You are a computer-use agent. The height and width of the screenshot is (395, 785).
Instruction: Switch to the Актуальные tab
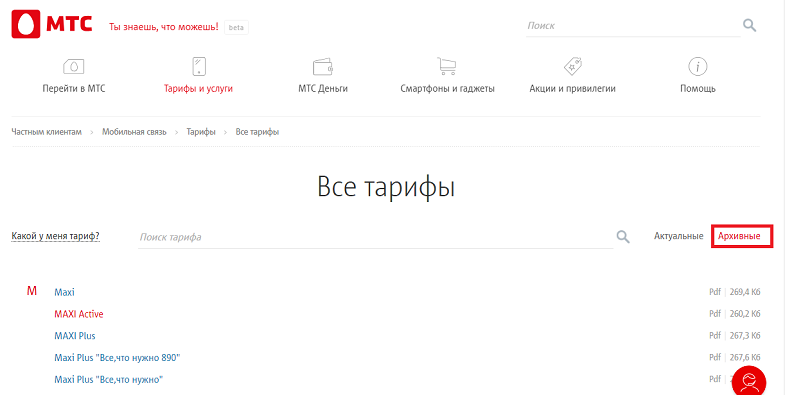click(x=678, y=236)
